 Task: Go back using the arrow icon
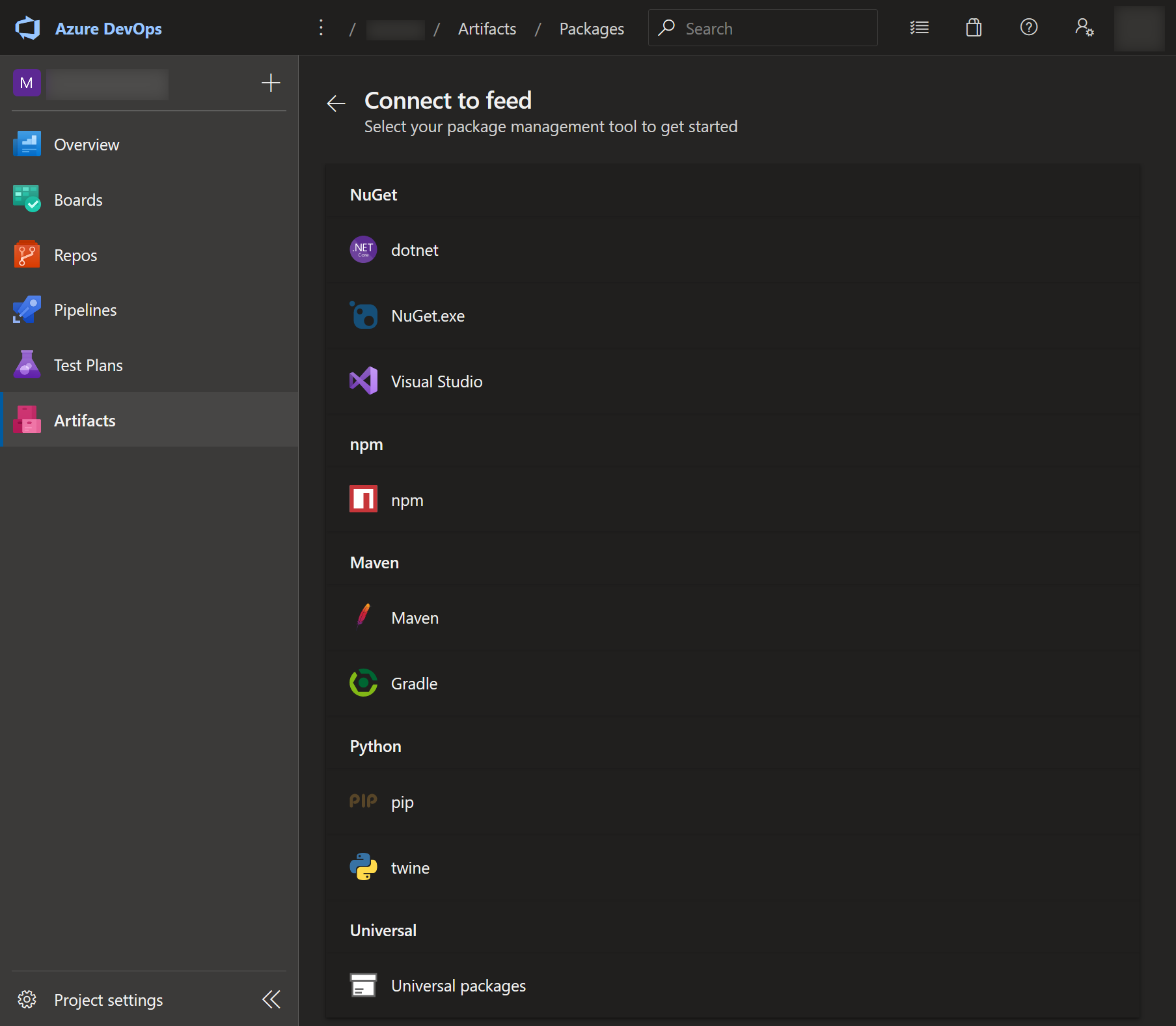tap(336, 103)
